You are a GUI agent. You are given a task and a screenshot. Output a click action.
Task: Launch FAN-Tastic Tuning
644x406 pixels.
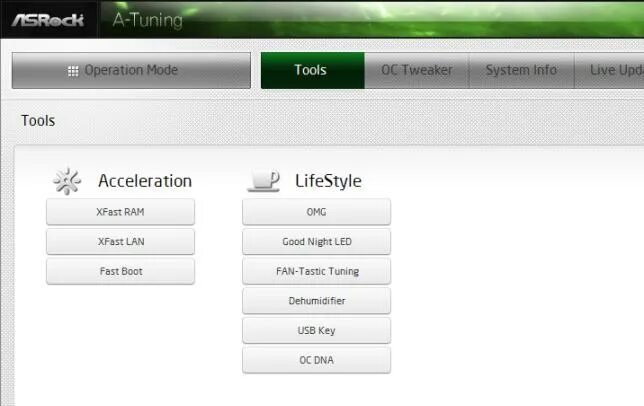(x=316, y=271)
